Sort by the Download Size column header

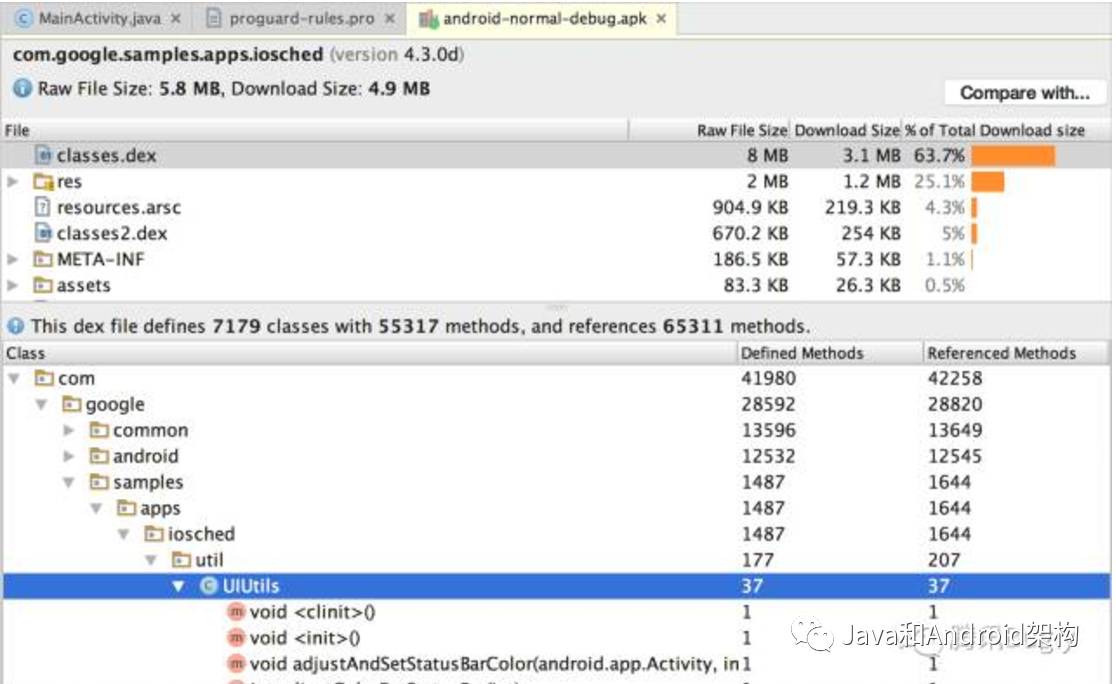(847, 131)
